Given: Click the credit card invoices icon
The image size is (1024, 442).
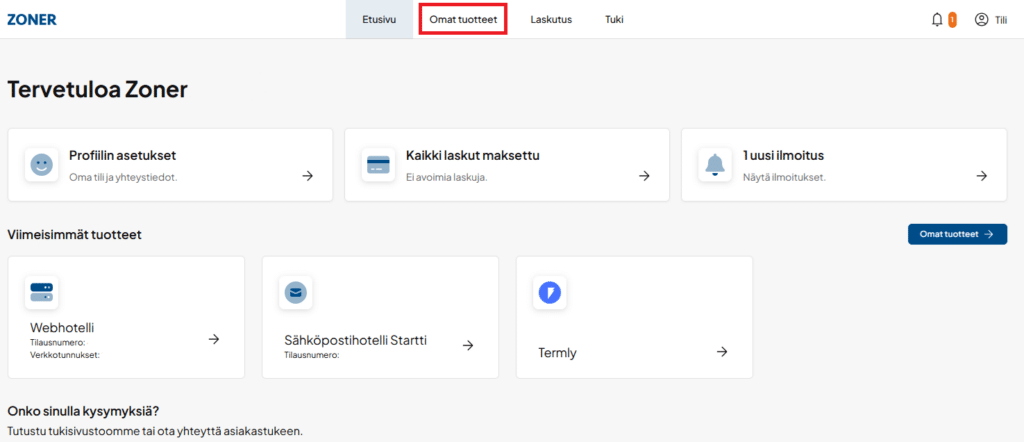Looking at the screenshot, I should (x=378, y=165).
